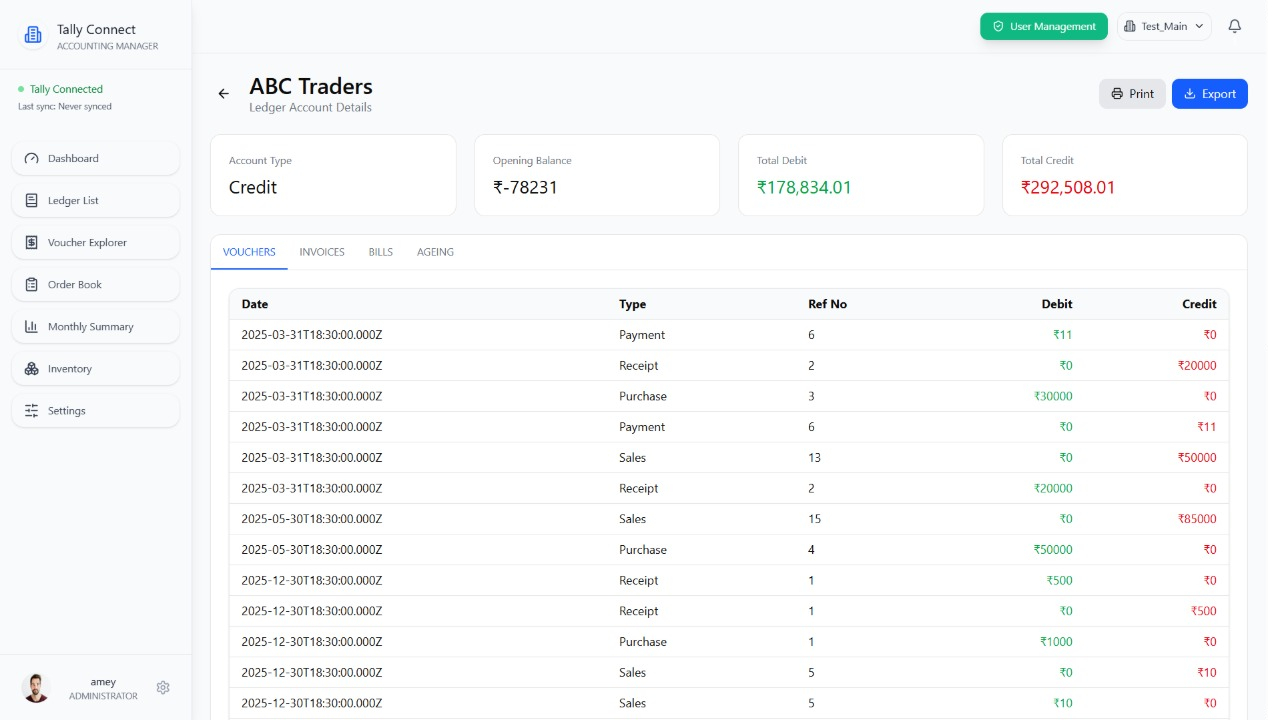Open Voucher Explorer page
This screenshot has height=720, width=1268.
tap(96, 243)
